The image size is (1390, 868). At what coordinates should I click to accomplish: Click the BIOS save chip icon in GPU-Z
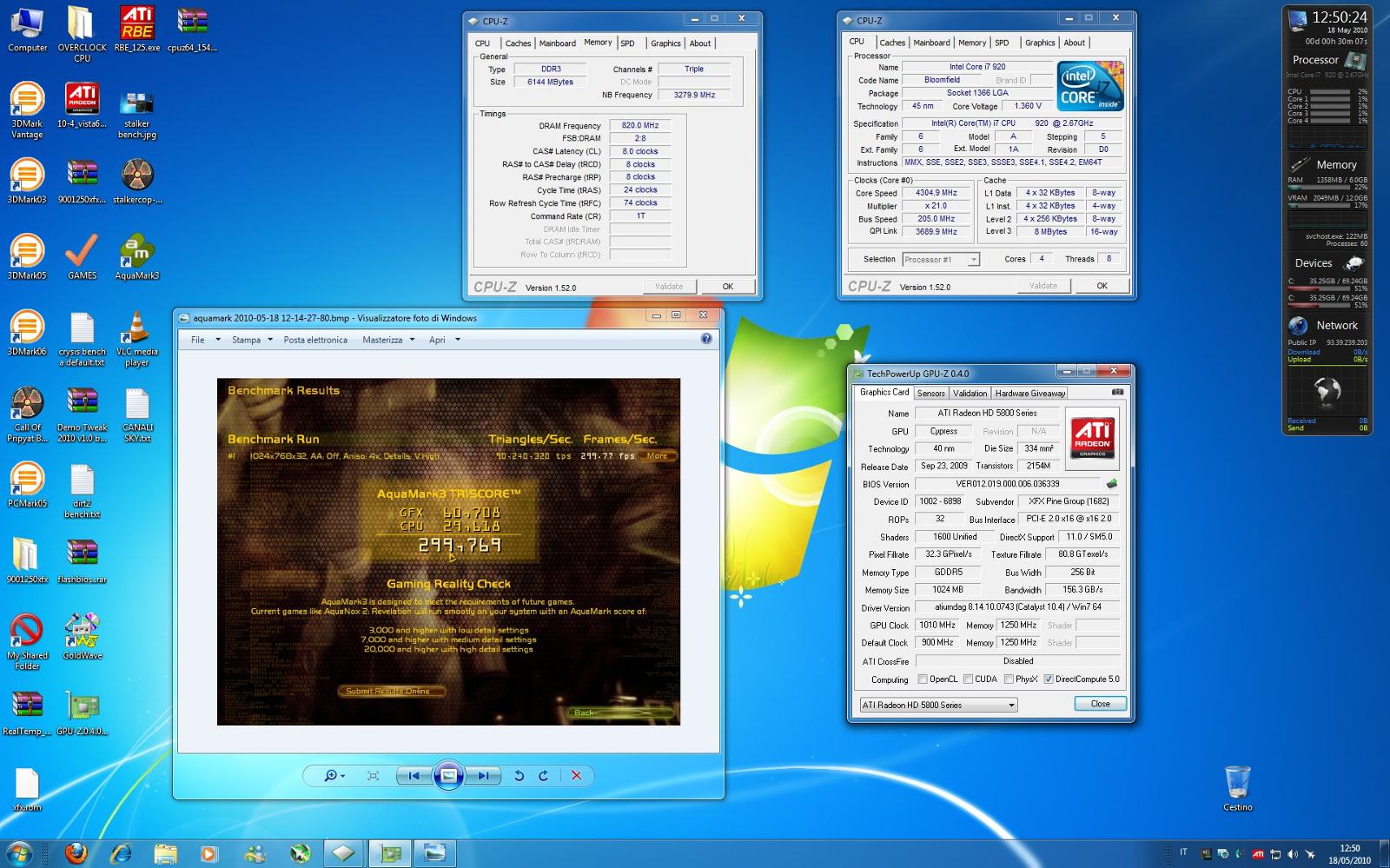pyautogui.click(x=1111, y=484)
